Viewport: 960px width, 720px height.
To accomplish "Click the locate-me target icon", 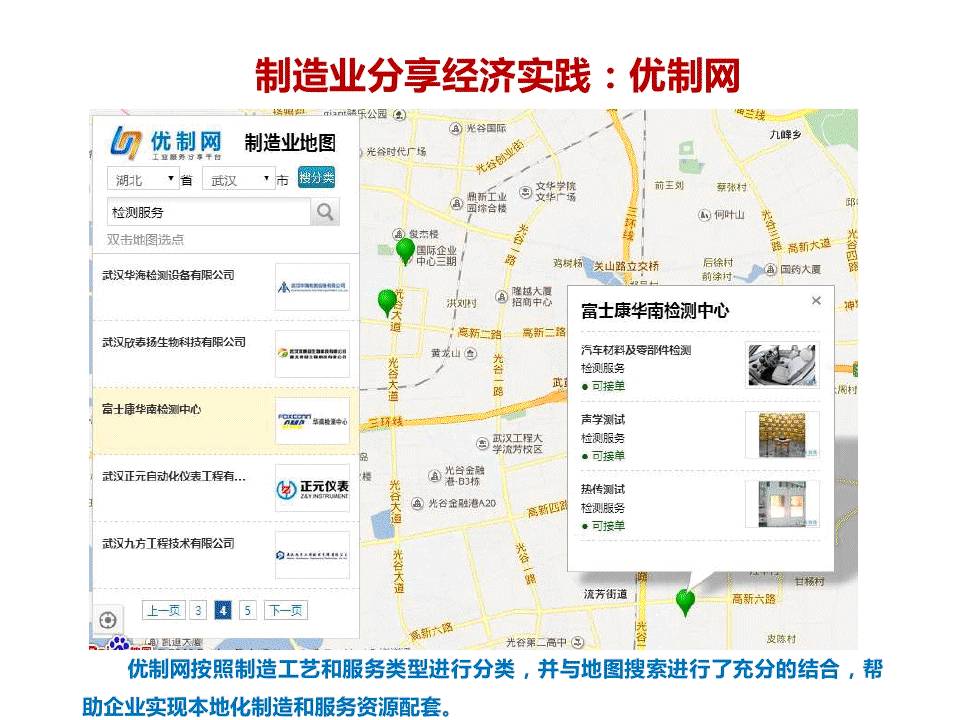I will coord(108,620).
